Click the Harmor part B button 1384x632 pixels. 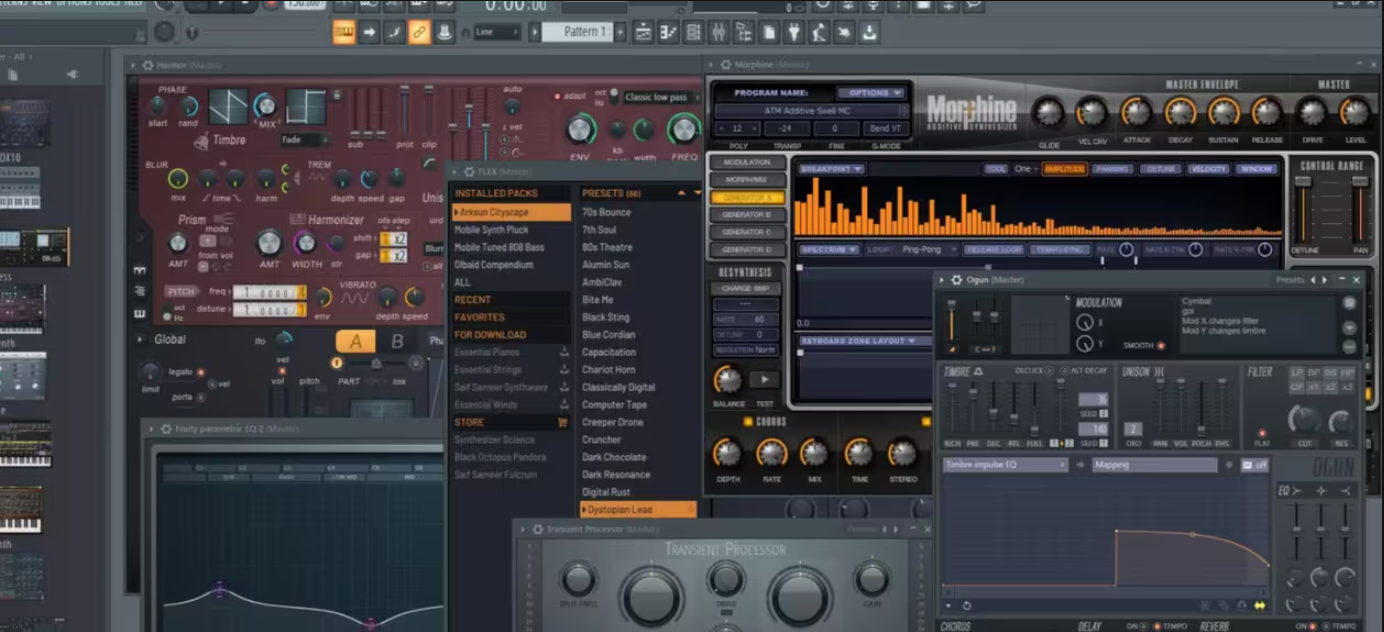(x=397, y=342)
